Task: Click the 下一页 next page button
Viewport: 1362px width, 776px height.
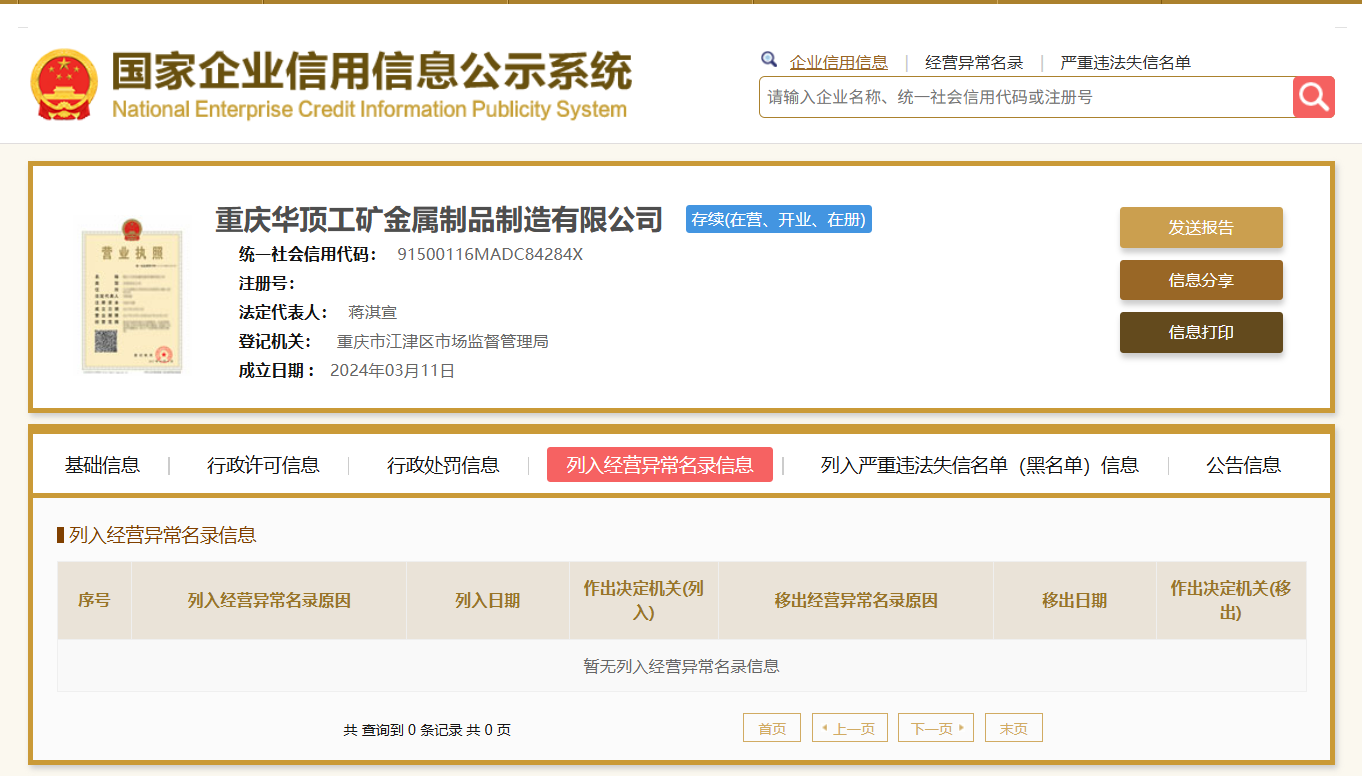Action: pyautogui.click(x=935, y=729)
